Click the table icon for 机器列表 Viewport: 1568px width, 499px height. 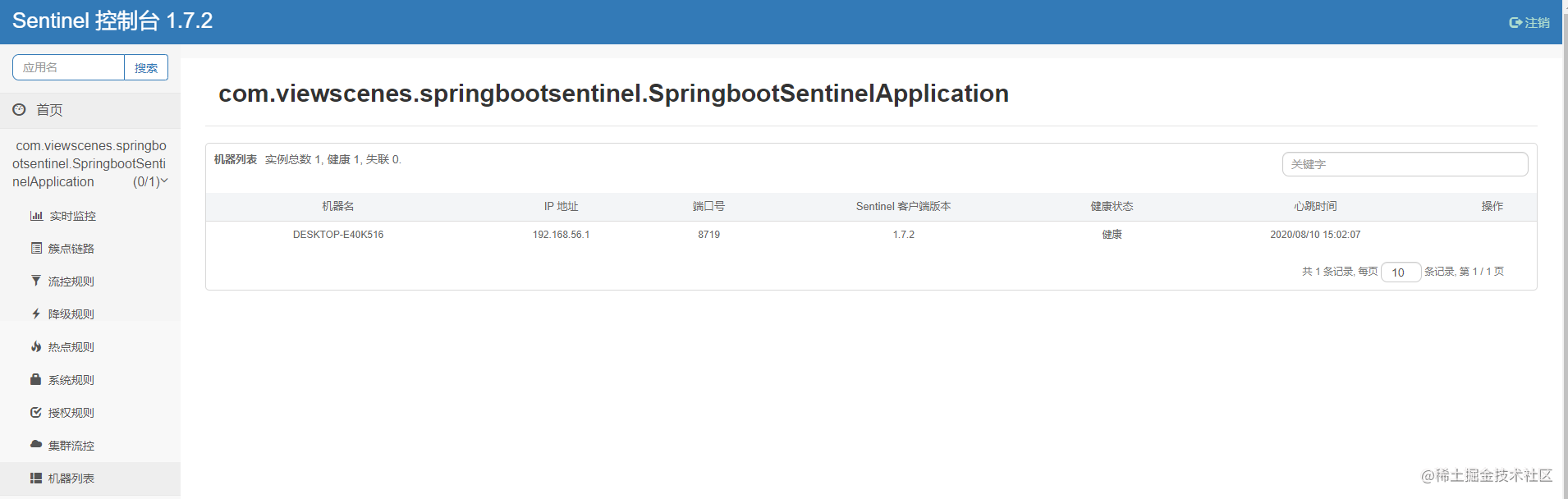click(x=36, y=478)
